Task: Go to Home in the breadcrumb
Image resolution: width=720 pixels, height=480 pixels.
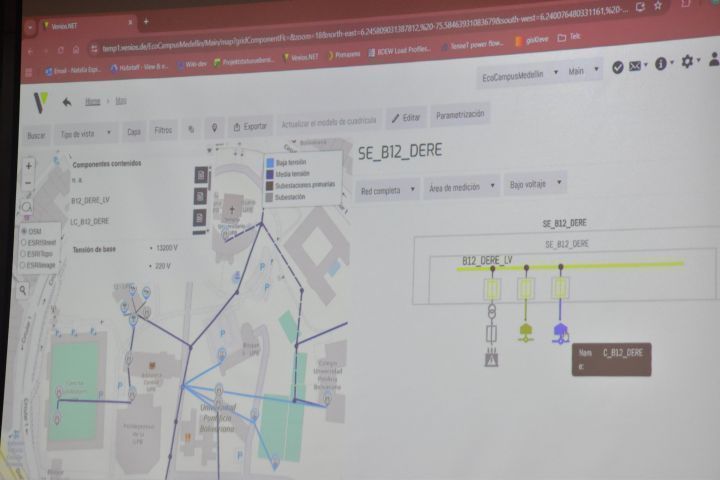Action: [x=92, y=101]
